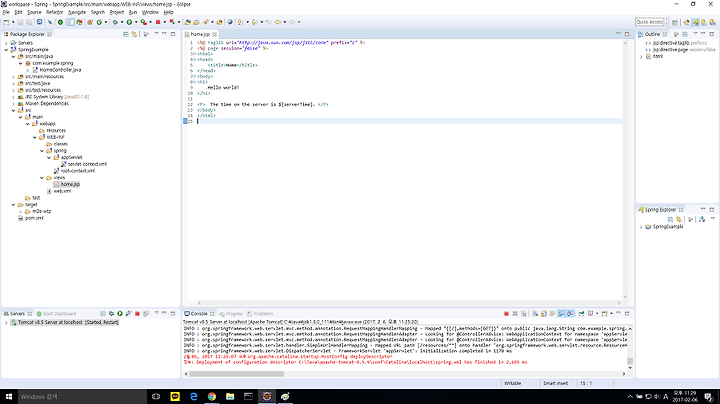This screenshot has height=404, width=720.
Task: Switch to the Spring perspective icon
Action: 695,22
